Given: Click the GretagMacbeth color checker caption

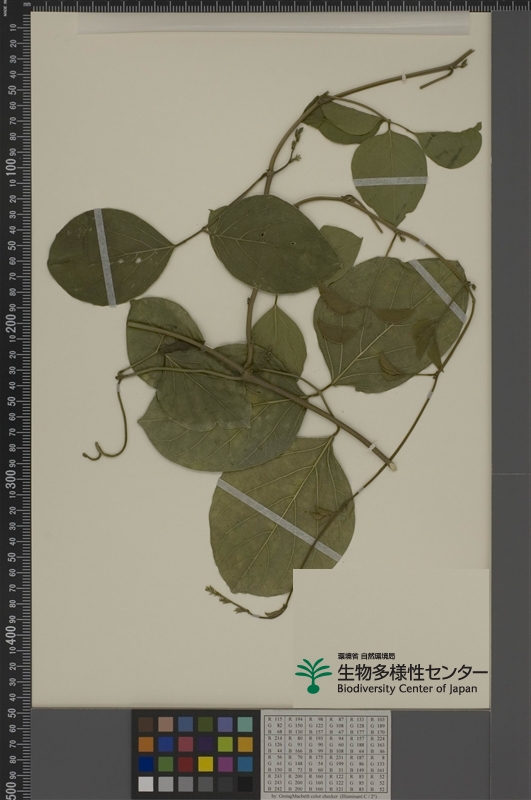Looking at the screenshot, I should [x=326, y=796].
